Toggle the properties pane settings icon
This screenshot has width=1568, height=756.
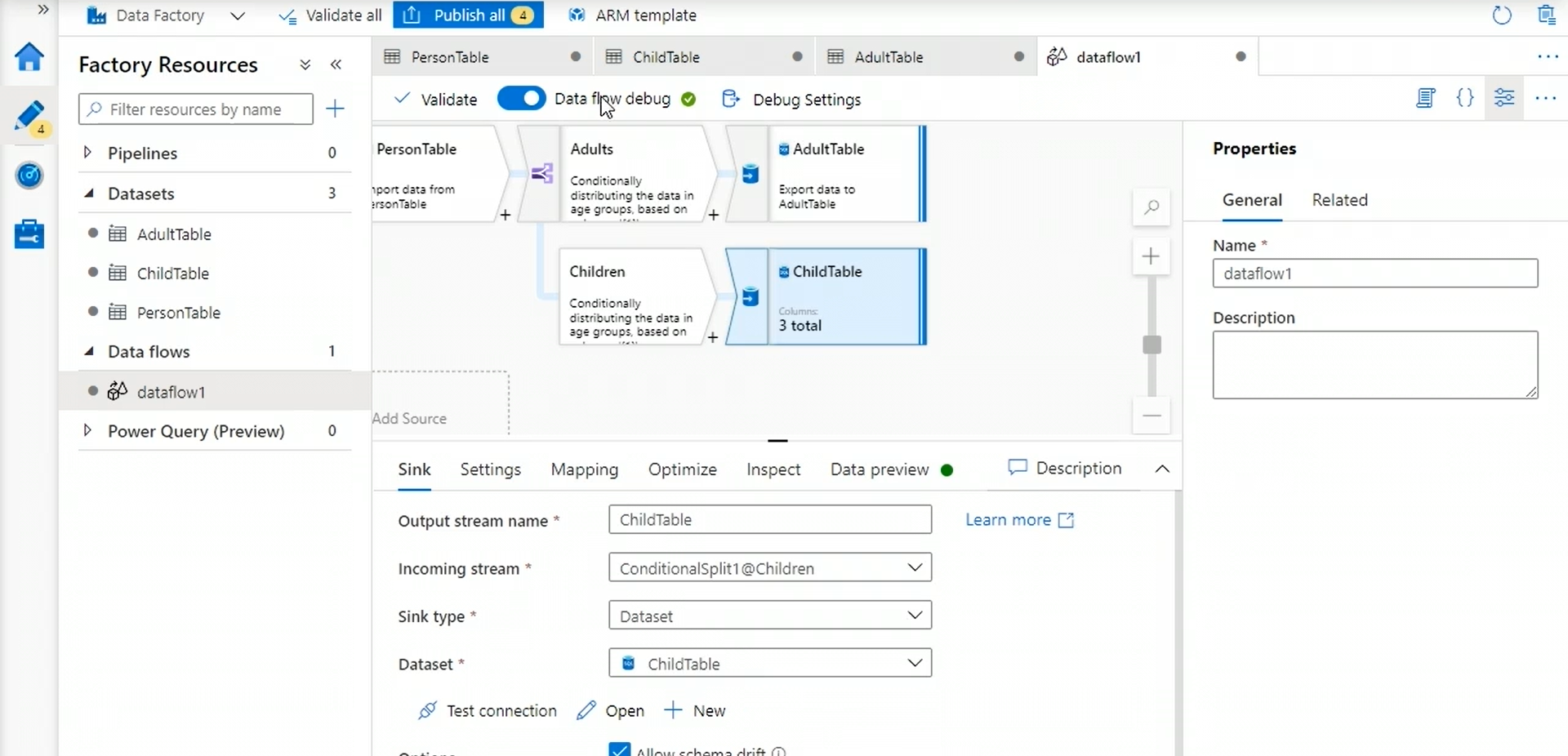(1504, 99)
